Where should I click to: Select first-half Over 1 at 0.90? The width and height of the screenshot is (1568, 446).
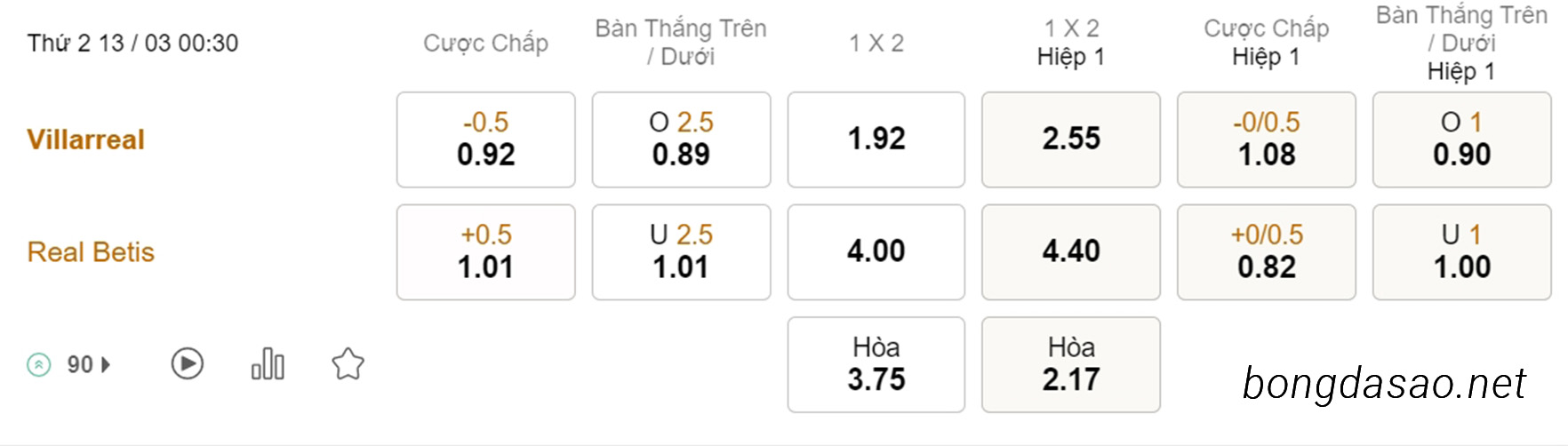coord(1462,139)
